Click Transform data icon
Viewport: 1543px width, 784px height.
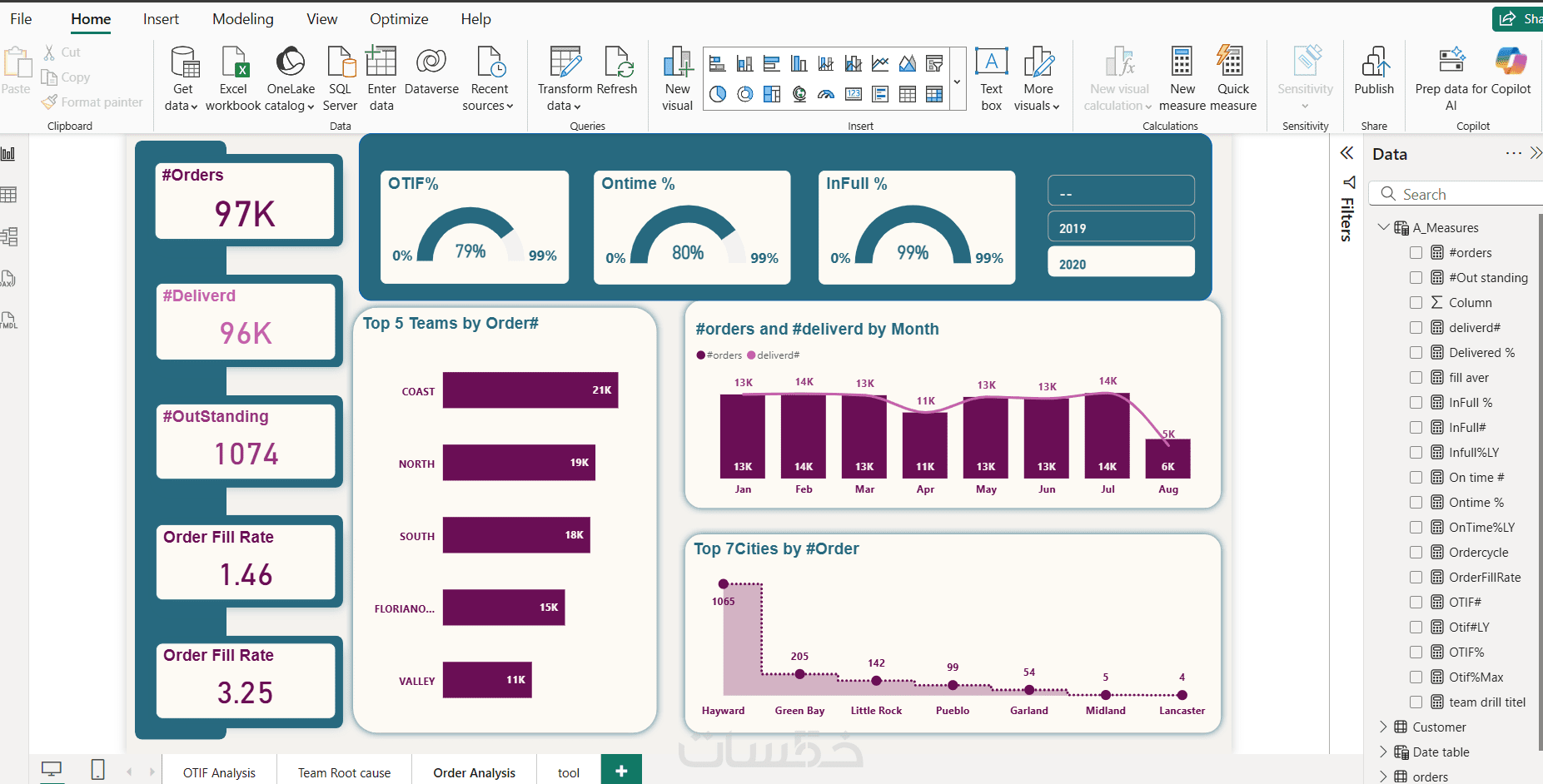coord(565,78)
